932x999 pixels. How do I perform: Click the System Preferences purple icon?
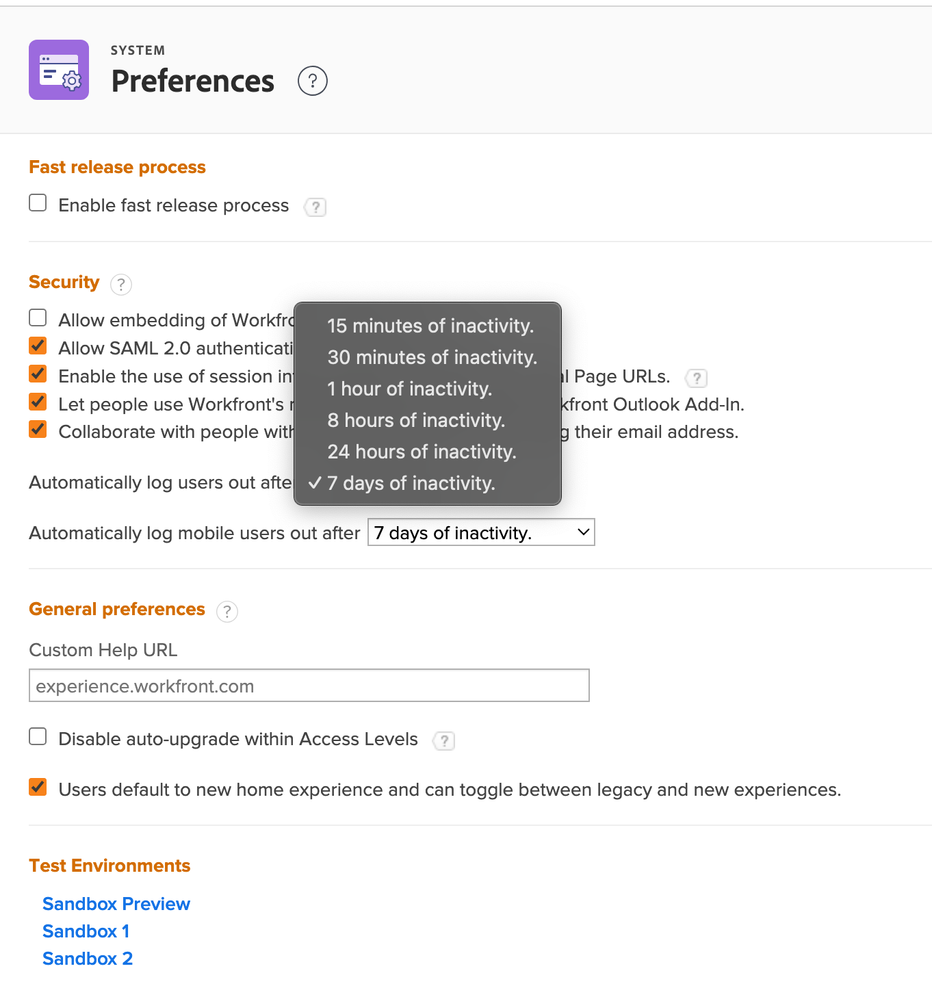pos(59,70)
